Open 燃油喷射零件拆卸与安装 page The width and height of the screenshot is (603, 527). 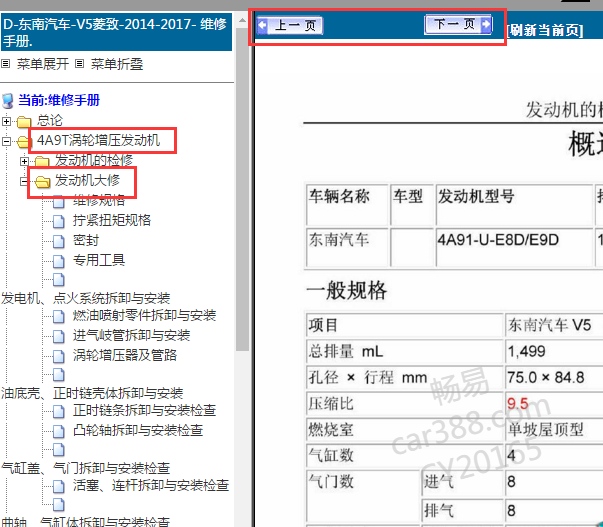[145, 315]
